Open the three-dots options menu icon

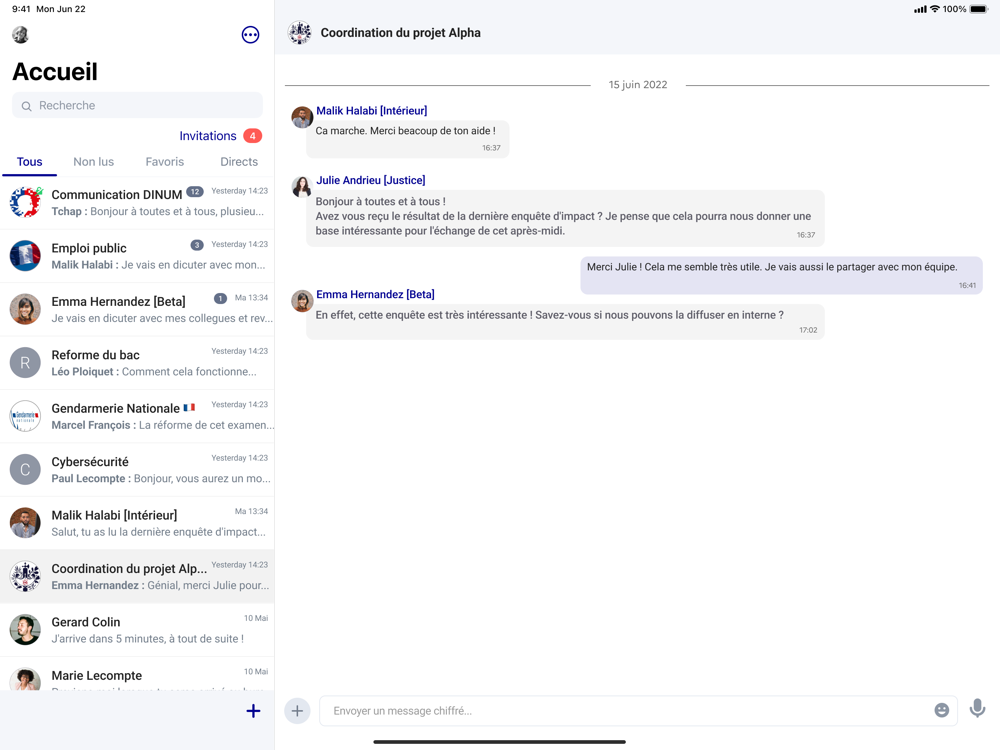point(250,34)
